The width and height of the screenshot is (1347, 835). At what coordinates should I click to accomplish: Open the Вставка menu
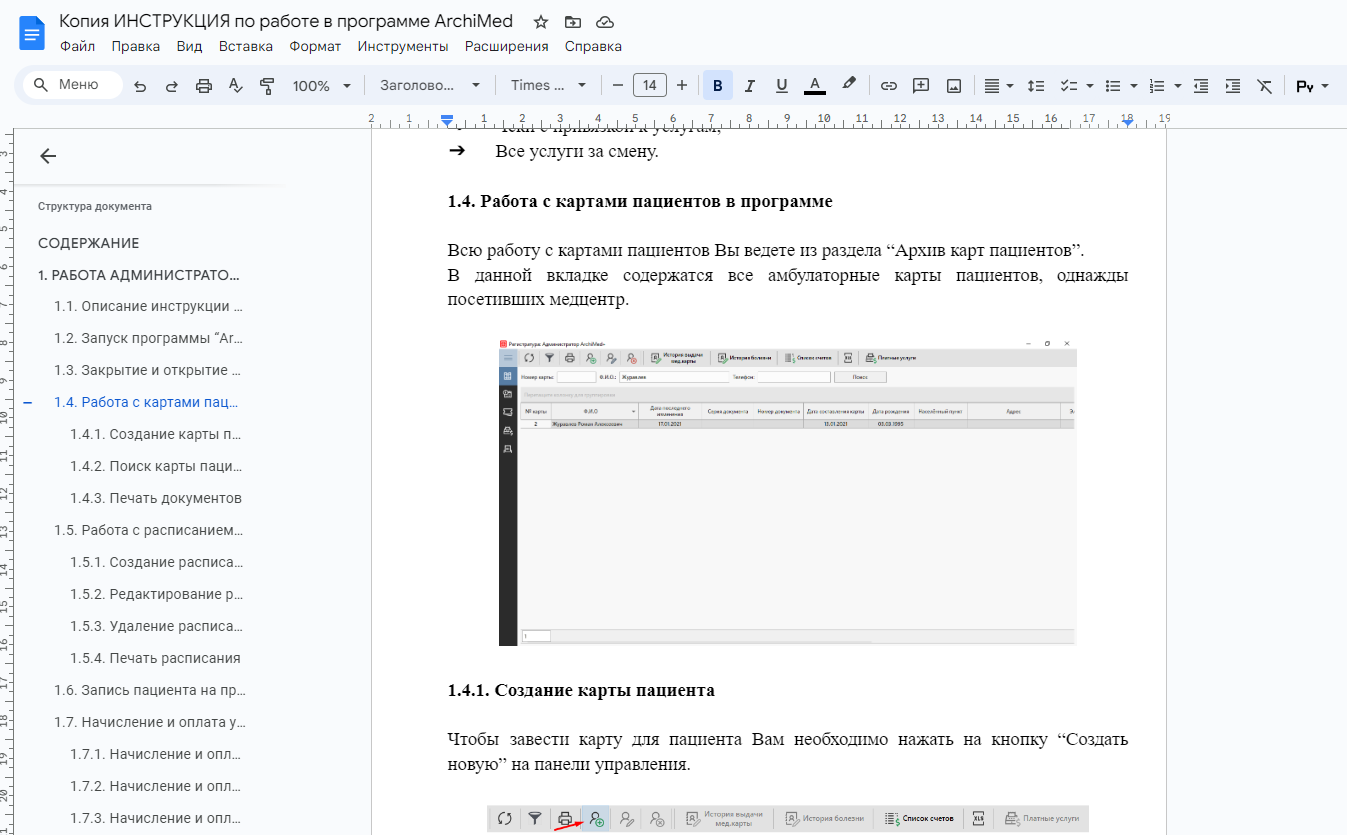[x=246, y=46]
